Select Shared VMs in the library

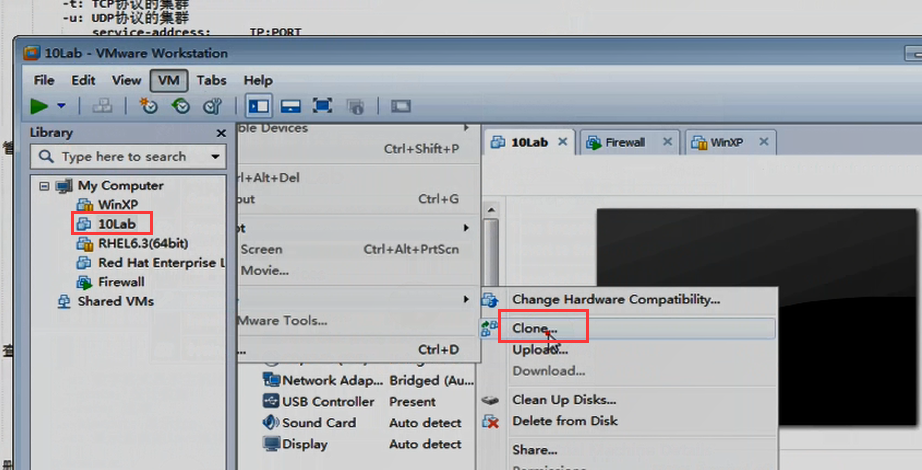tap(116, 301)
